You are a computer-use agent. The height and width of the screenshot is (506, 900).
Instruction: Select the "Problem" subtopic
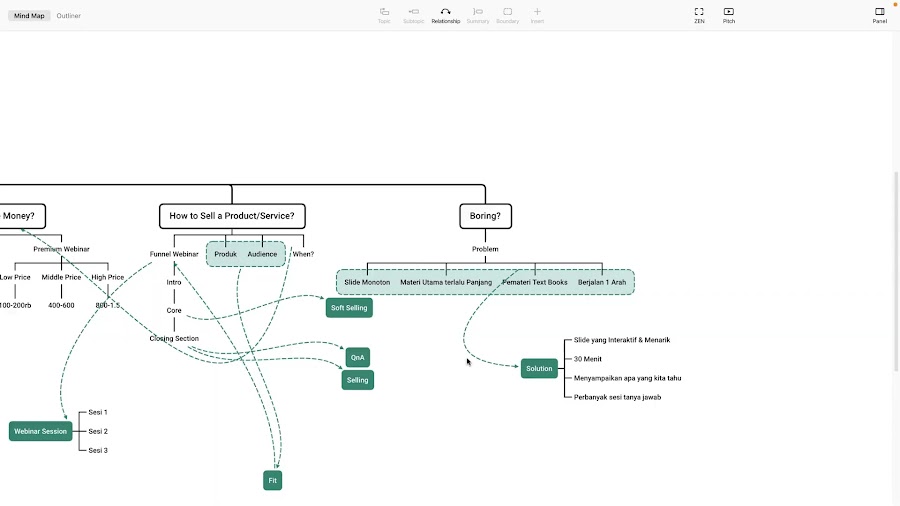coord(485,249)
